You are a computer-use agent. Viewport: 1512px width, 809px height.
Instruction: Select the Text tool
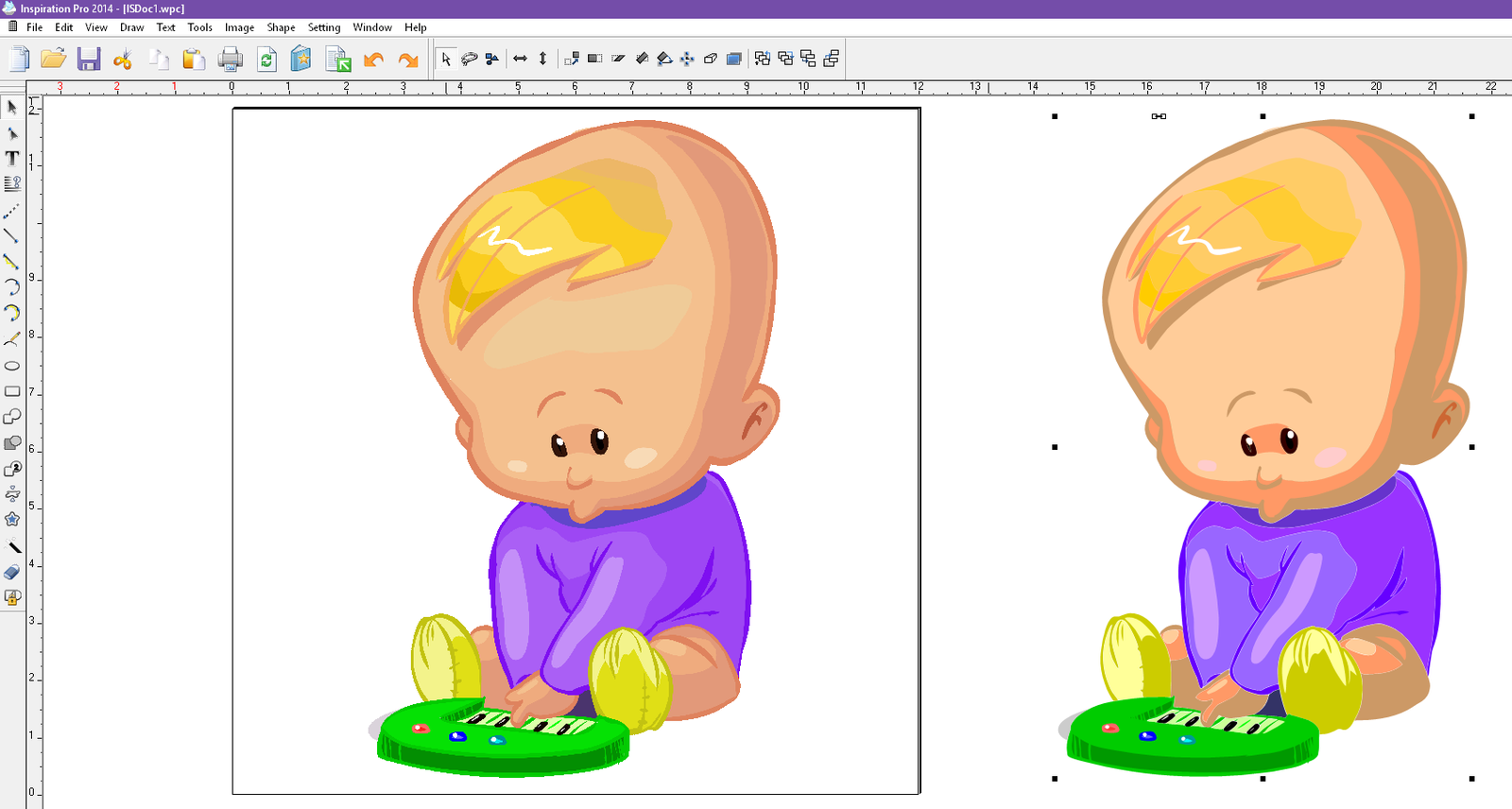pos(12,159)
